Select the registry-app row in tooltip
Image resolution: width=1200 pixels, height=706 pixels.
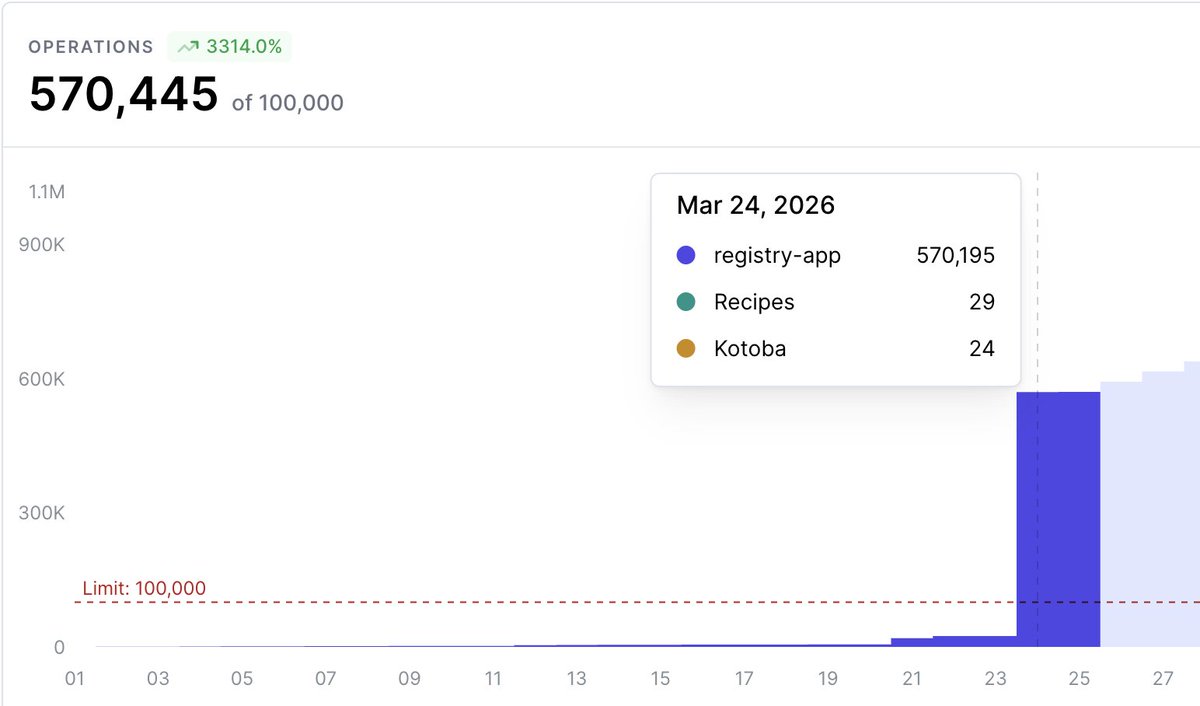[x=836, y=255]
